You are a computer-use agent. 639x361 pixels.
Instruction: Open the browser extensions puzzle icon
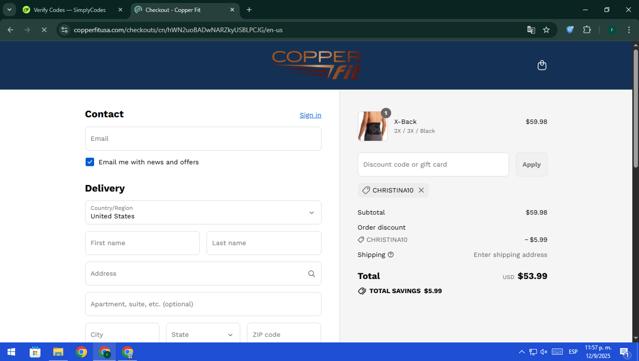587,30
